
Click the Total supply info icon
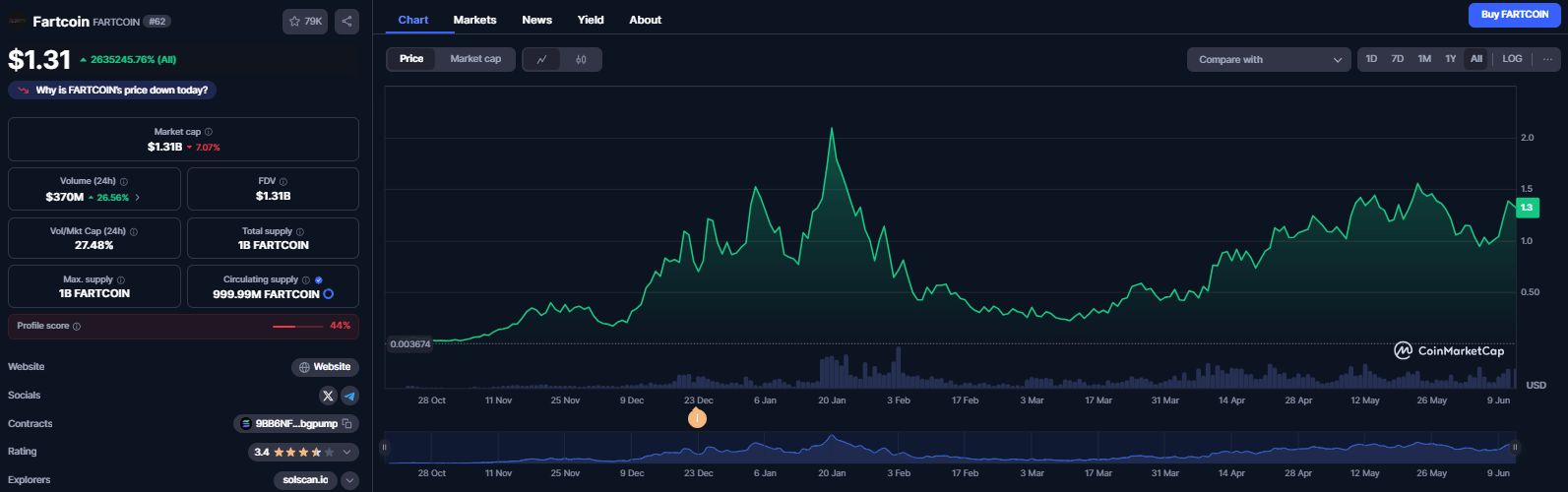(x=300, y=231)
